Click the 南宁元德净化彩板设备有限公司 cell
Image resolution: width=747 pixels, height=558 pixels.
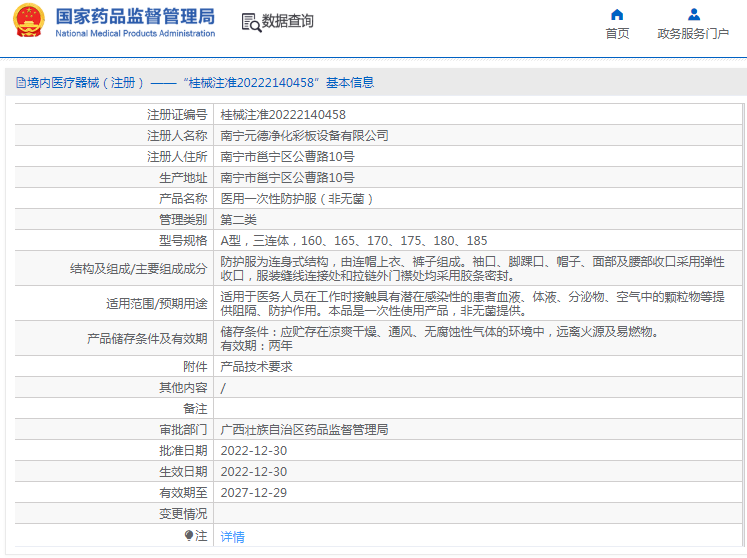304,136
